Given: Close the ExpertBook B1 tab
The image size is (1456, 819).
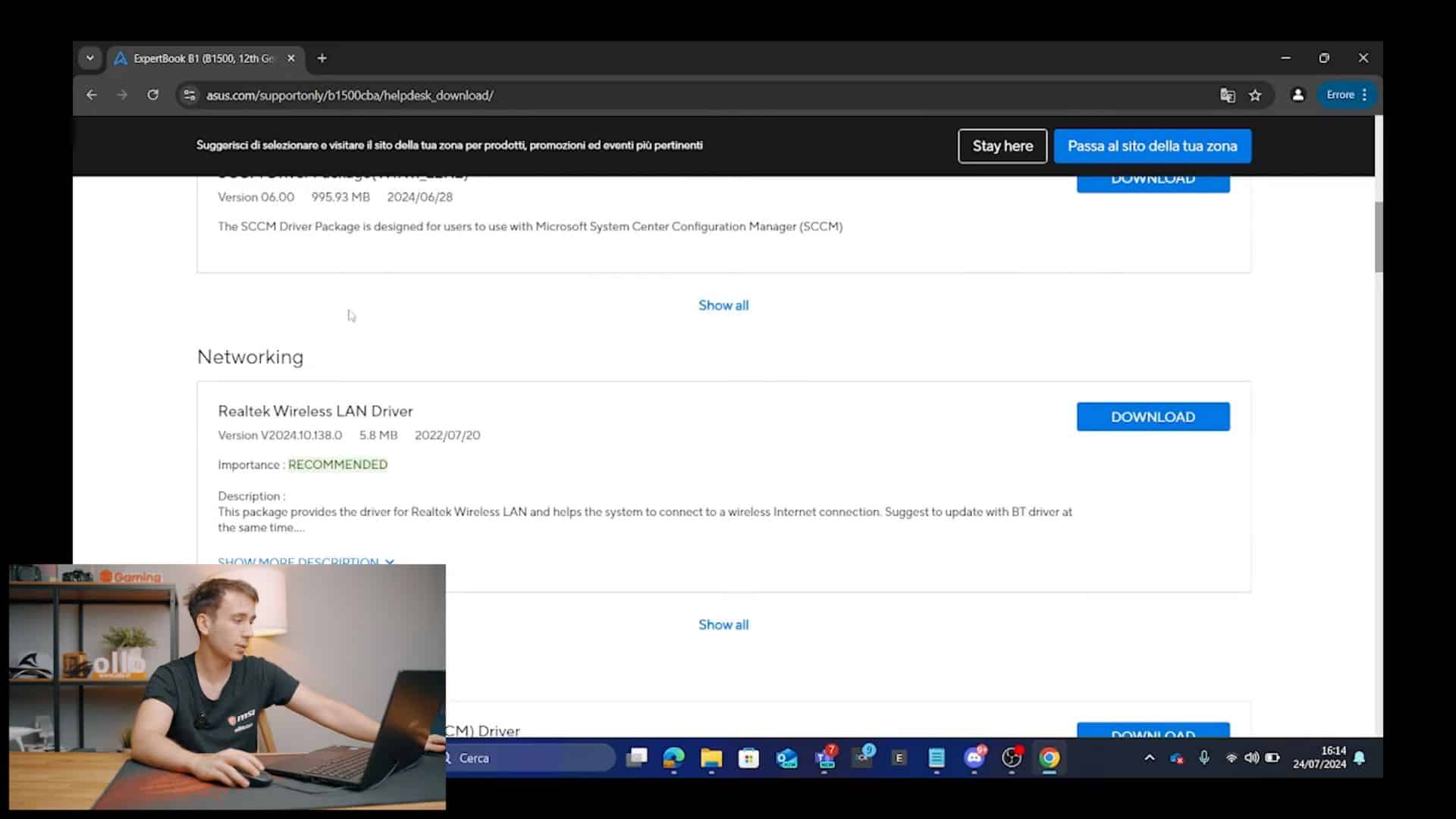Looking at the screenshot, I should pos(290,58).
